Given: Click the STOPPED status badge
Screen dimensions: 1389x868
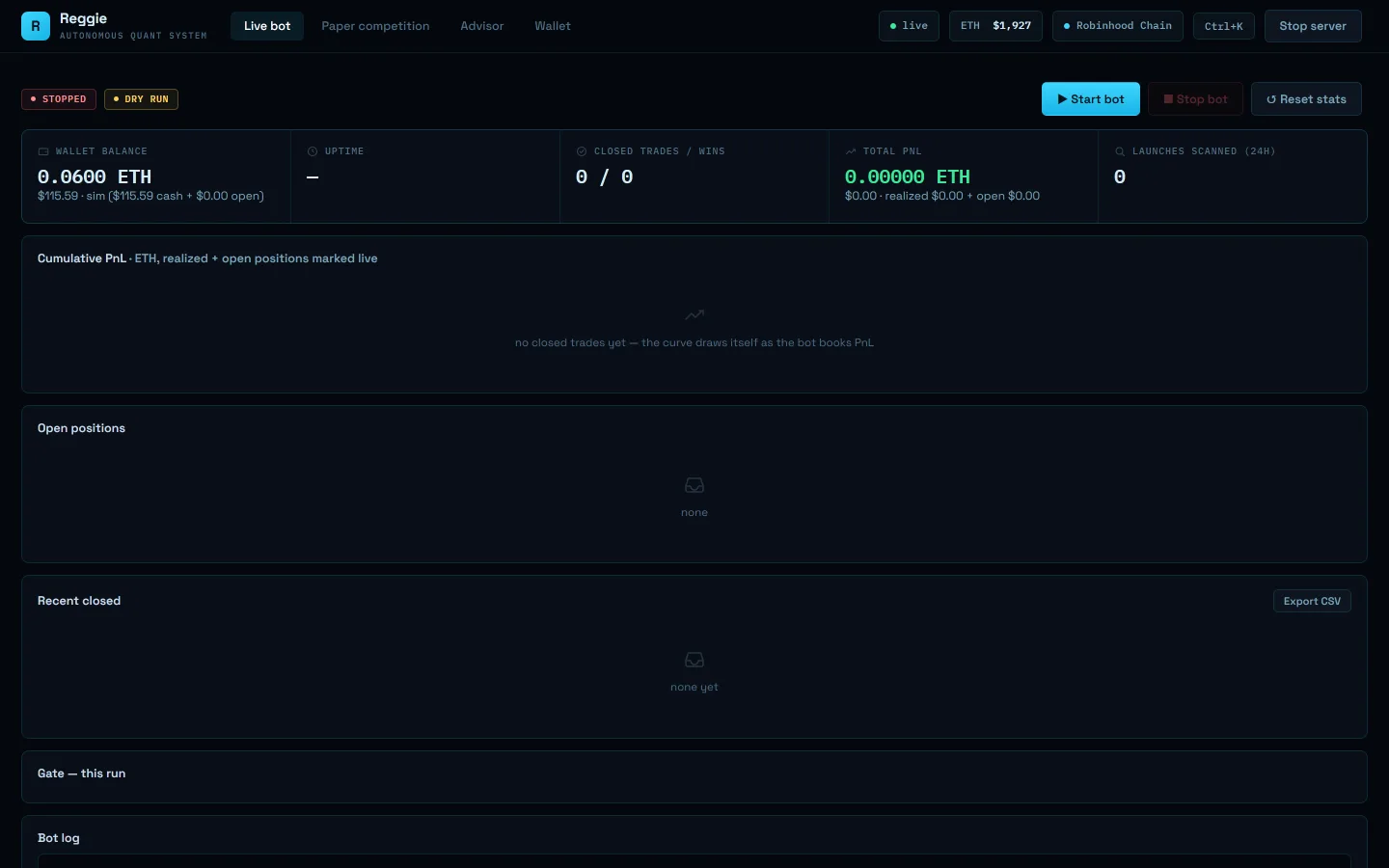Looking at the screenshot, I should point(59,99).
